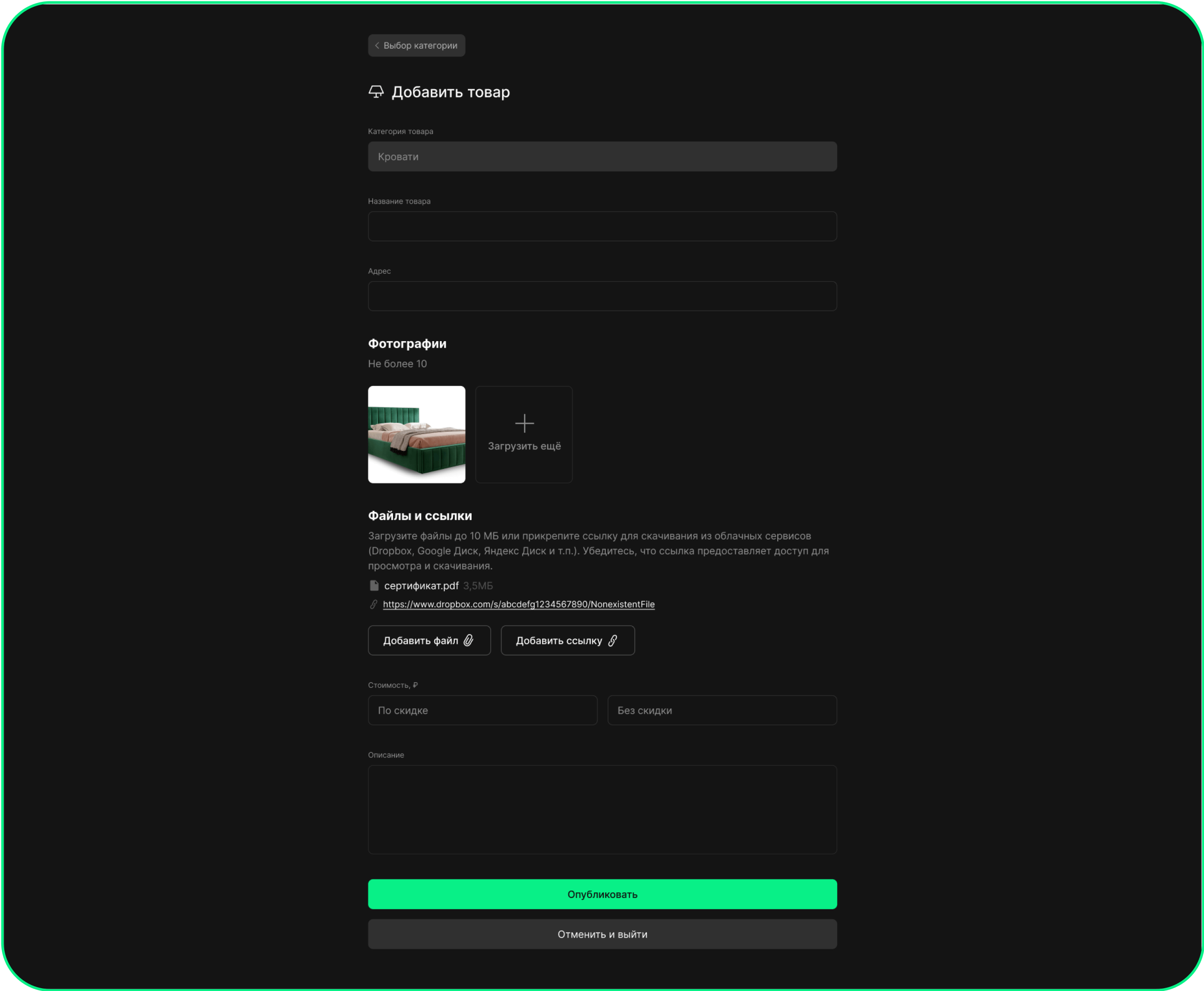Viewport: 1204px width, 991px height.
Task: Open the Категория товара field showing Кровати
Action: (602, 157)
